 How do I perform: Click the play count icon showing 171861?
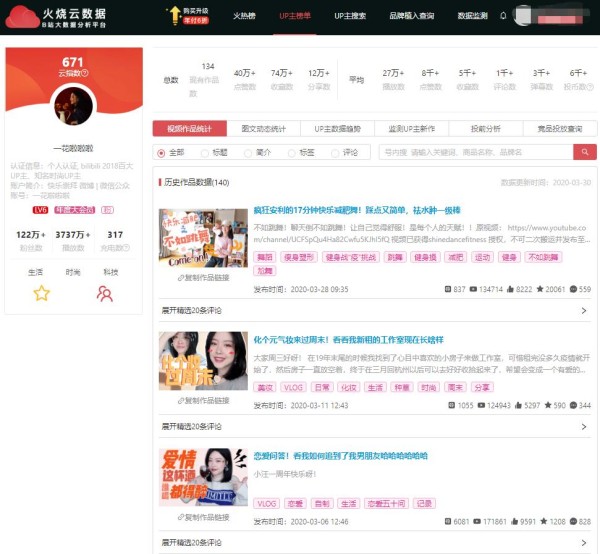tap(477, 521)
